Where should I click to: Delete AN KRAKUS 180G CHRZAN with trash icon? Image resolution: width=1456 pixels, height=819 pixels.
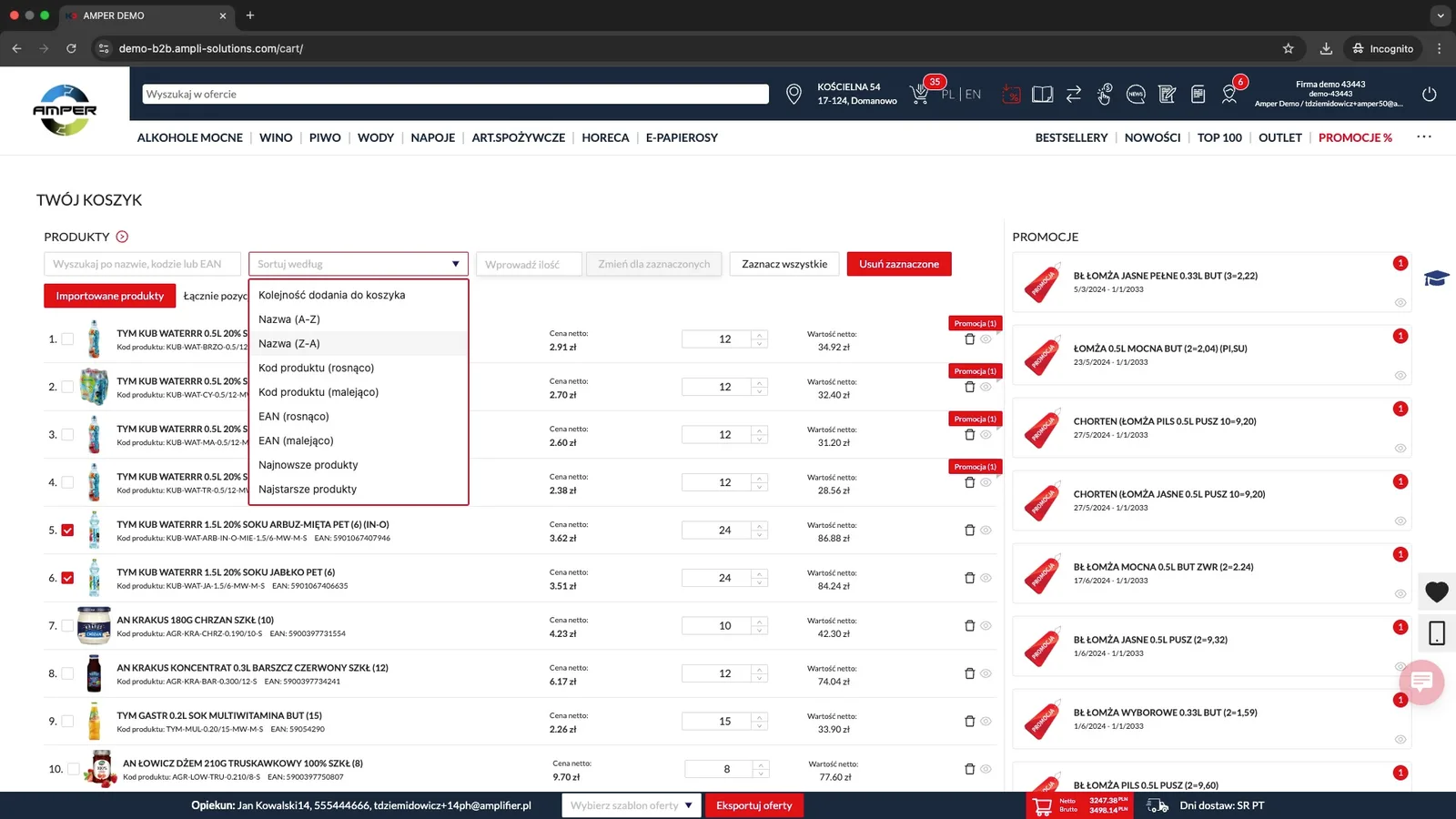(x=969, y=625)
